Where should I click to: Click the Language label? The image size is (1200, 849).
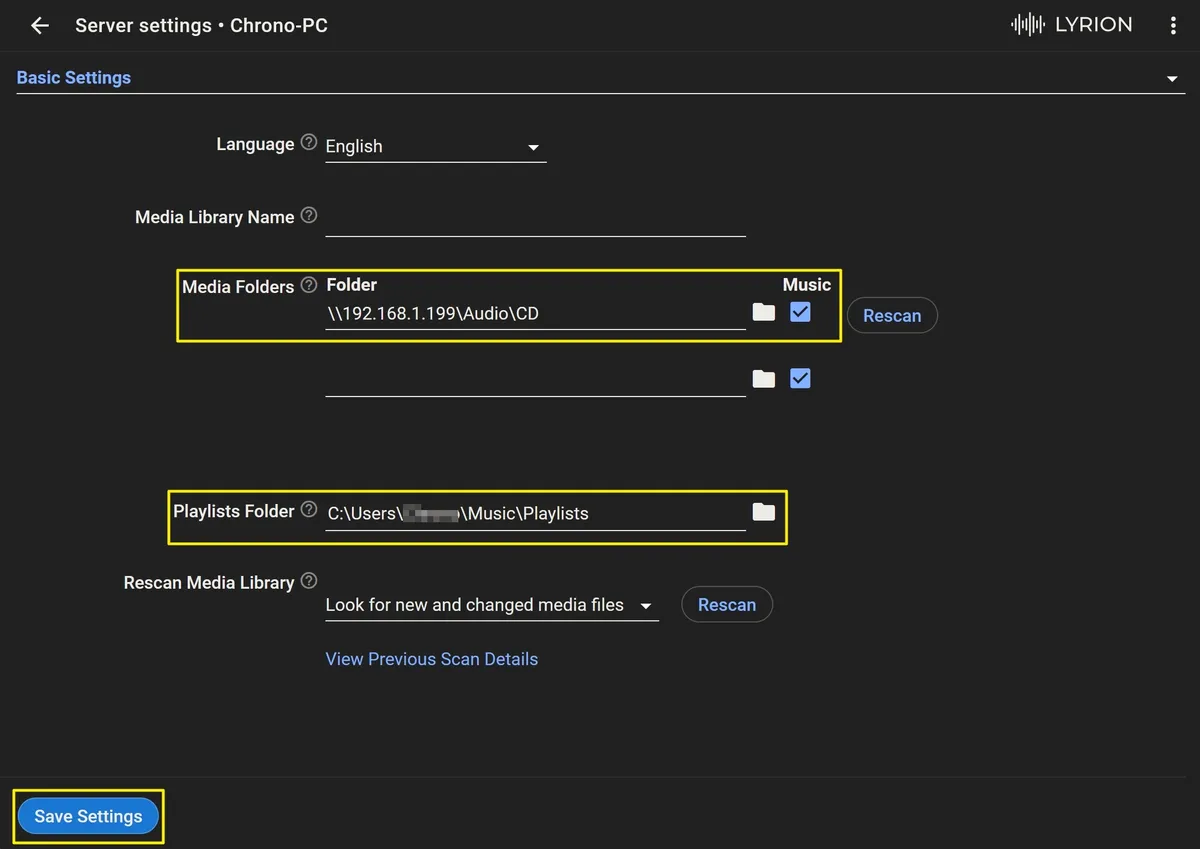[x=255, y=144]
